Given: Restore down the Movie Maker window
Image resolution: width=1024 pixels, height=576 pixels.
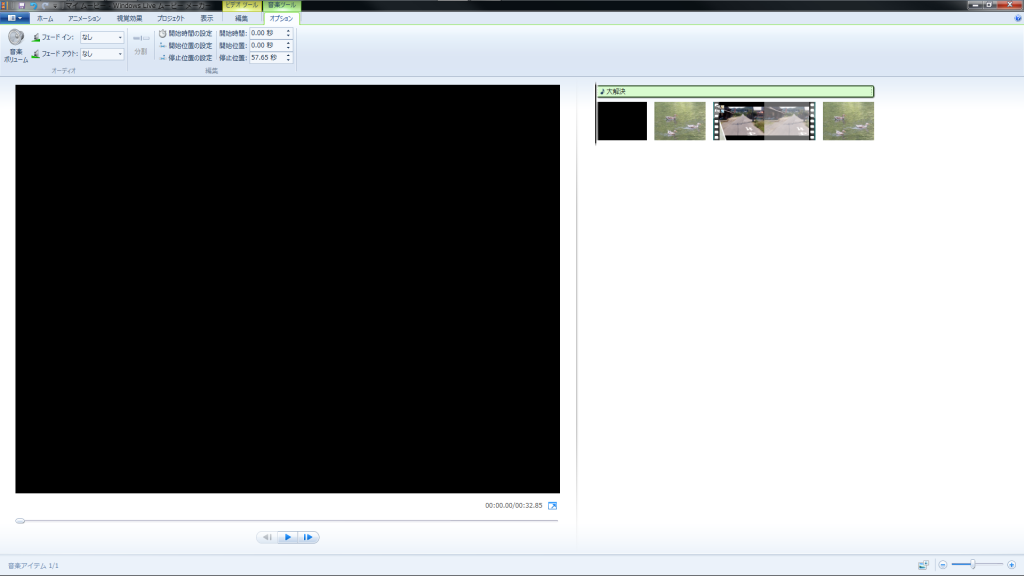Looking at the screenshot, I should tap(989, 5).
